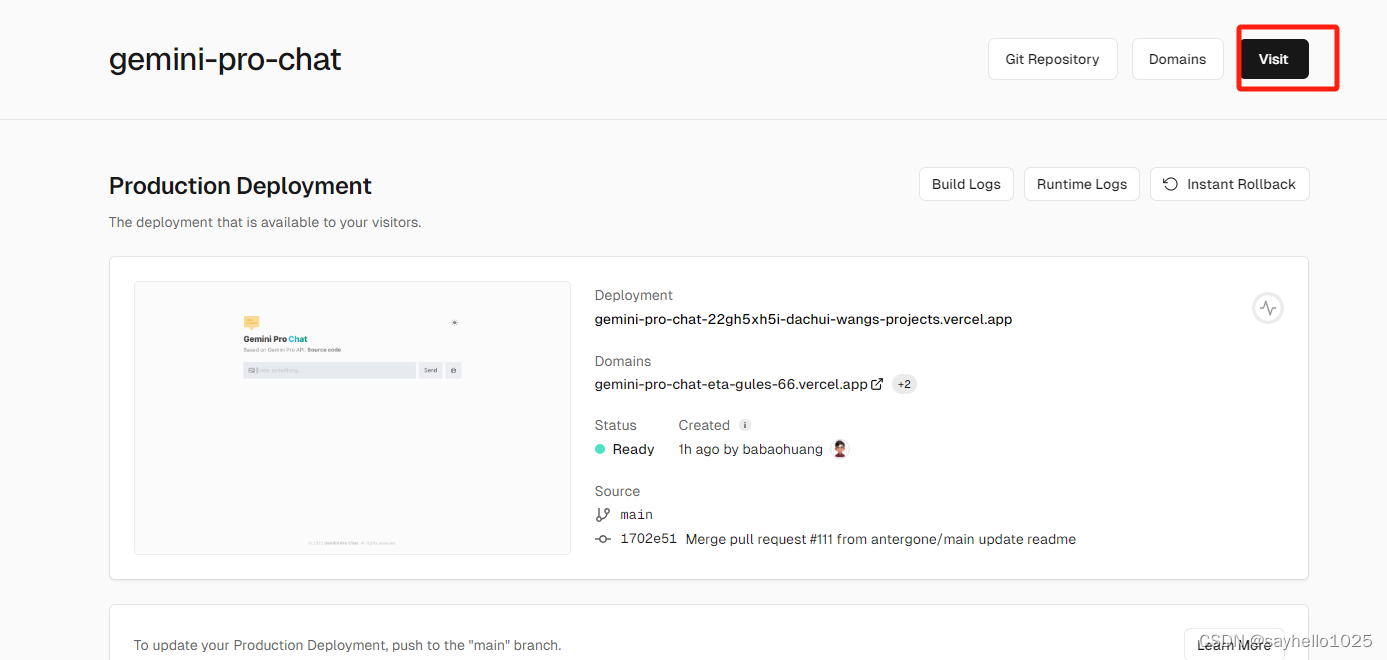Open the Git Repository page
This screenshot has width=1387, height=660.
pyautogui.click(x=1052, y=59)
